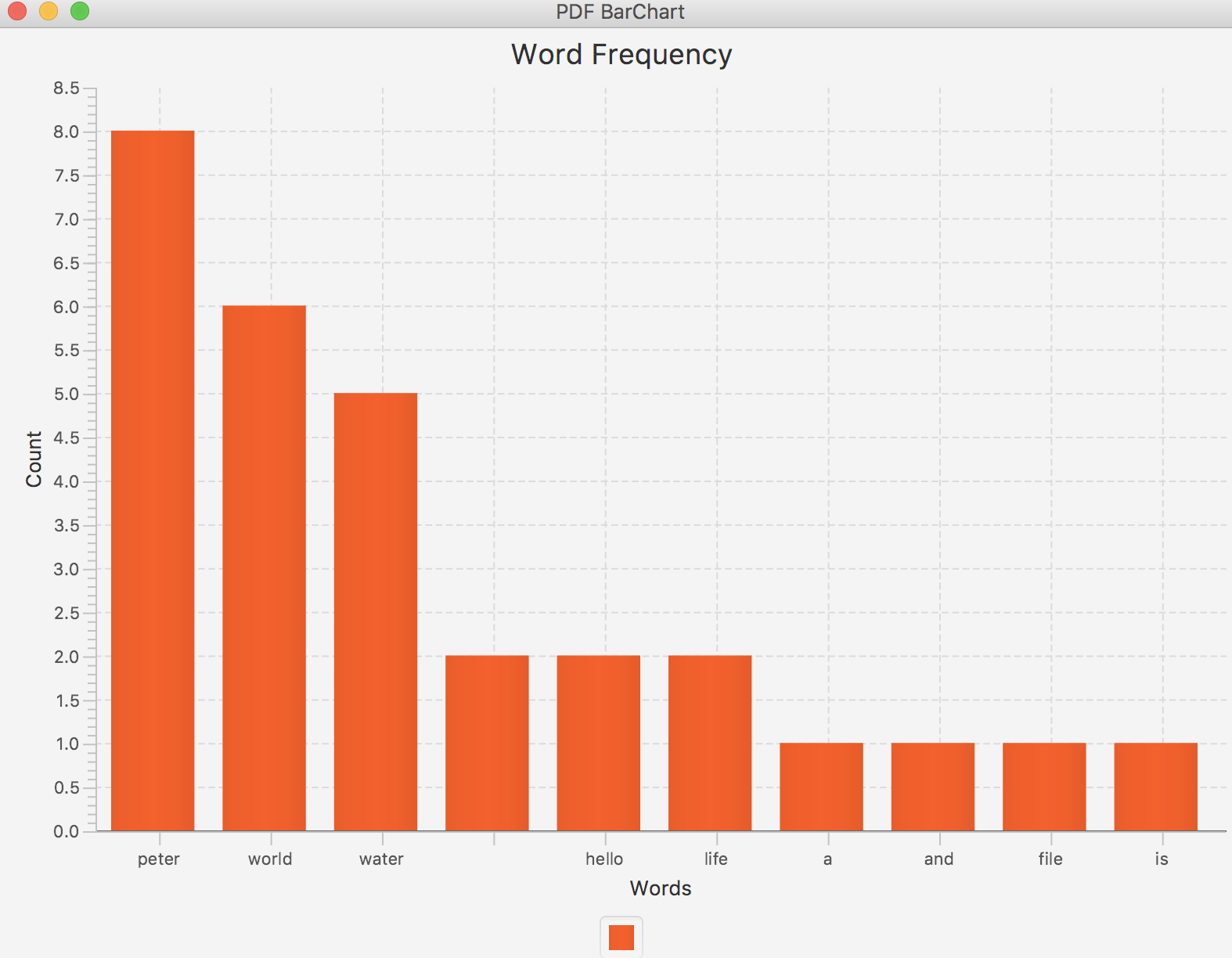Click the unlabeled fourth bar
The height and width of the screenshot is (958, 1232).
(x=487, y=743)
